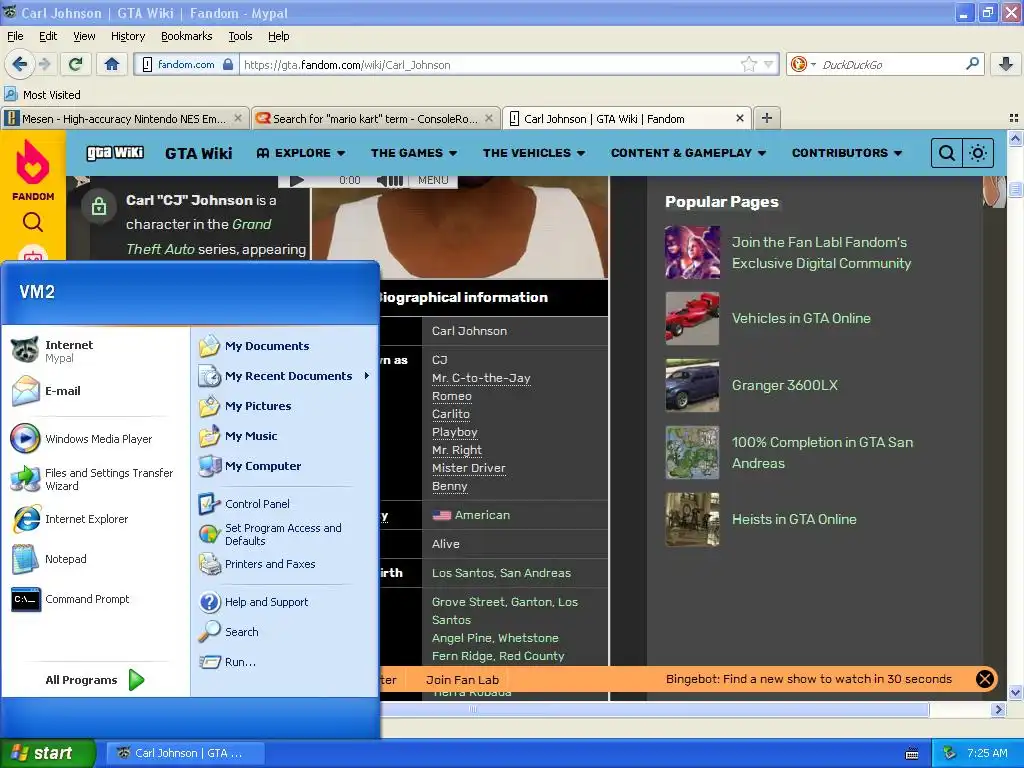The width and height of the screenshot is (1024, 768).
Task: Click the red race car thumbnail
Action: (692, 318)
